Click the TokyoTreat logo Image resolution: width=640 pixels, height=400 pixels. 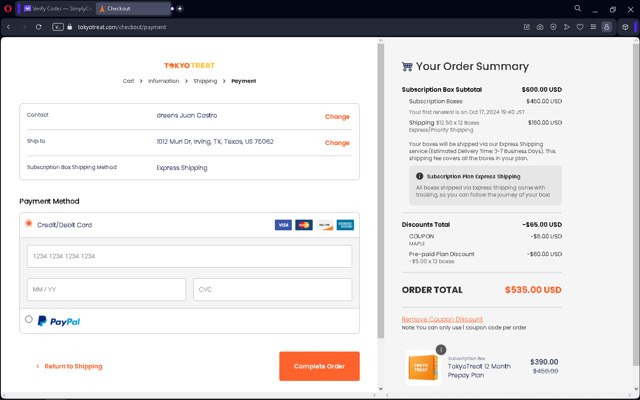pyautogui.click(x=189, y=65)
